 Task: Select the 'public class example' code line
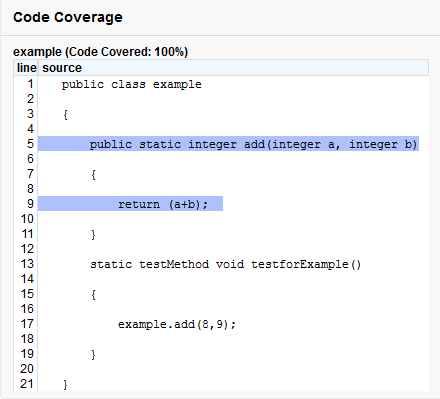coord(131,84)
